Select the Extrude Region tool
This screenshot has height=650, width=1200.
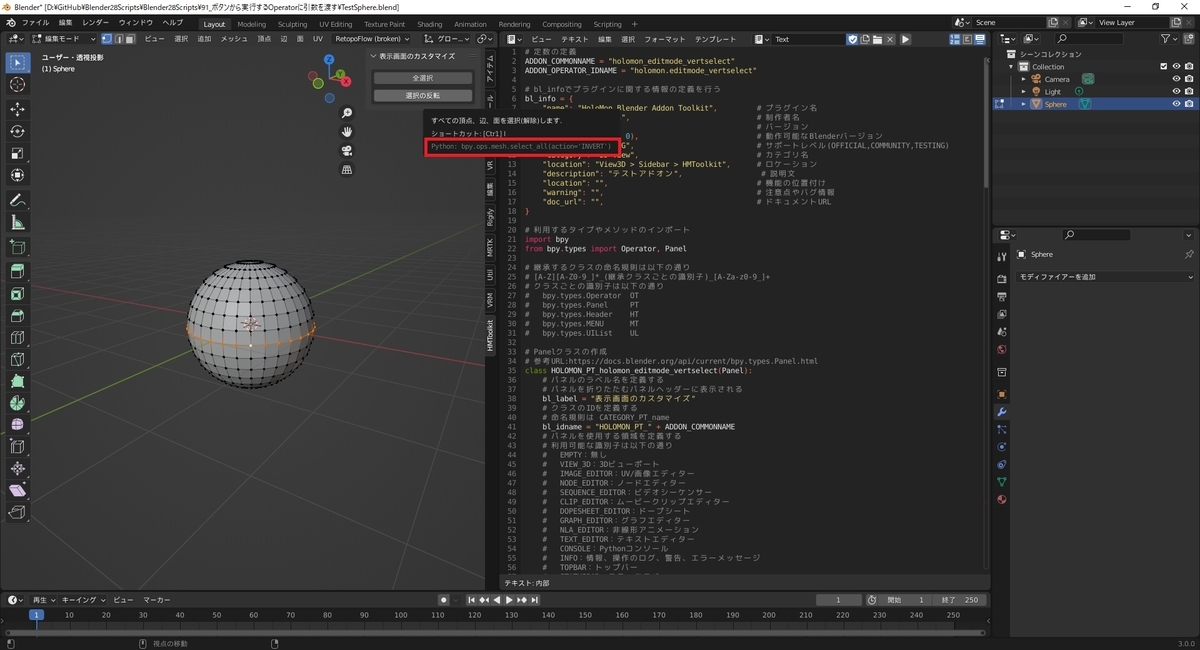17,271
